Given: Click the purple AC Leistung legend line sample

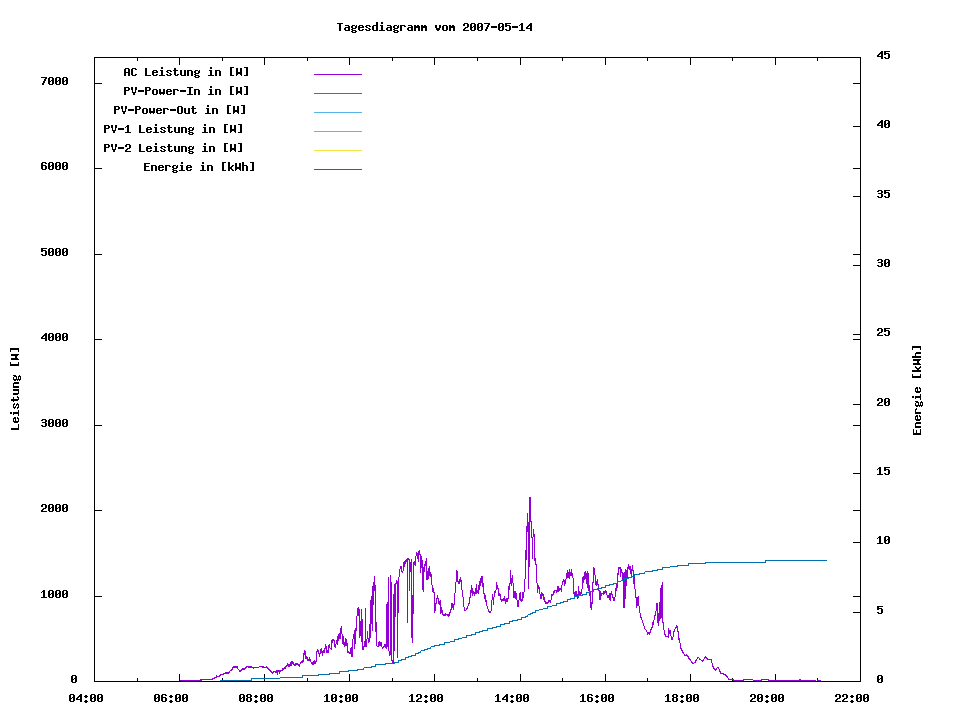Looking at the screenshot, I should pyautogui.click(x=337, y=74).
